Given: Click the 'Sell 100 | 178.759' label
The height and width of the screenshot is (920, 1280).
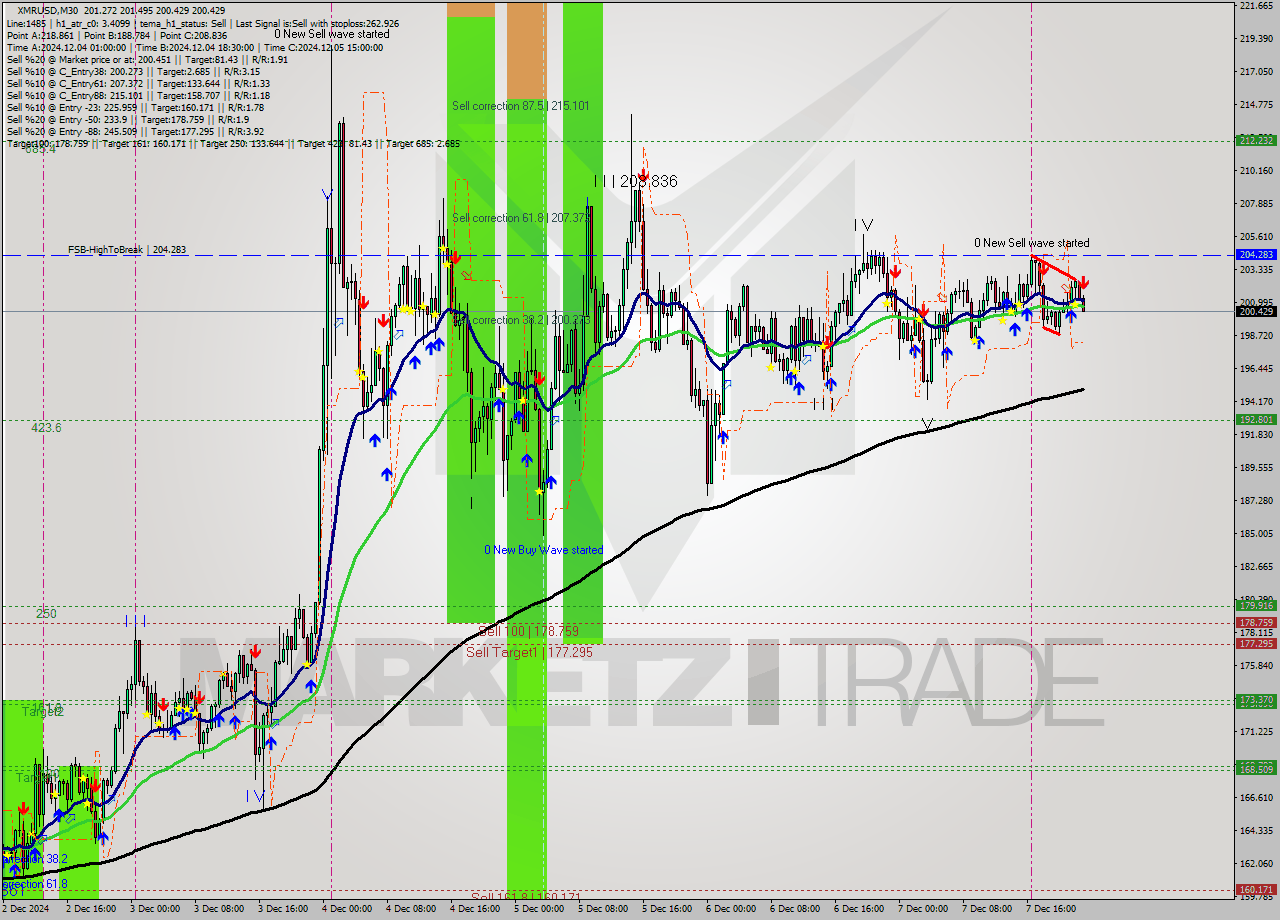Looking at the screenshot, I should tap(528, 632).
